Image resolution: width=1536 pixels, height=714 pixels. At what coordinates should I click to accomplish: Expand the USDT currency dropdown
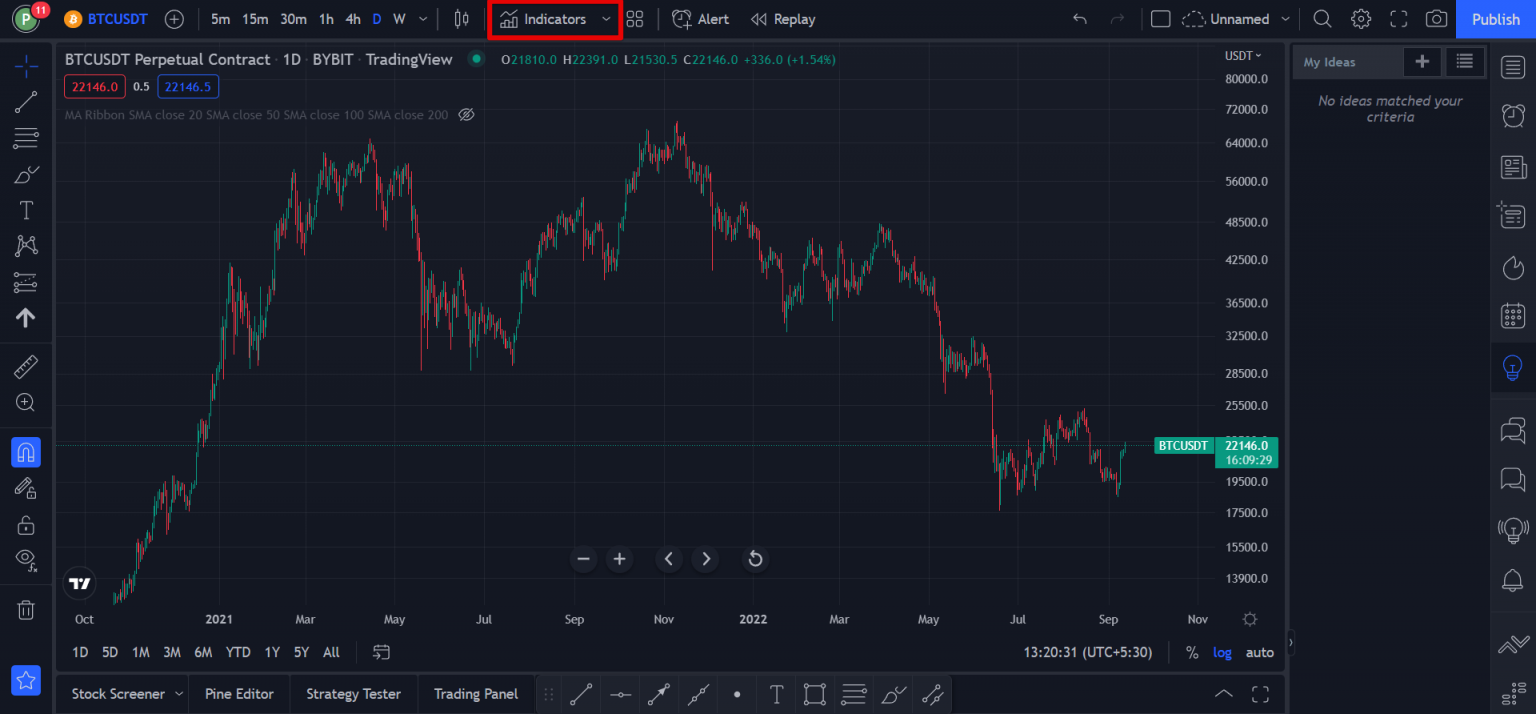tap(1243, 55)
